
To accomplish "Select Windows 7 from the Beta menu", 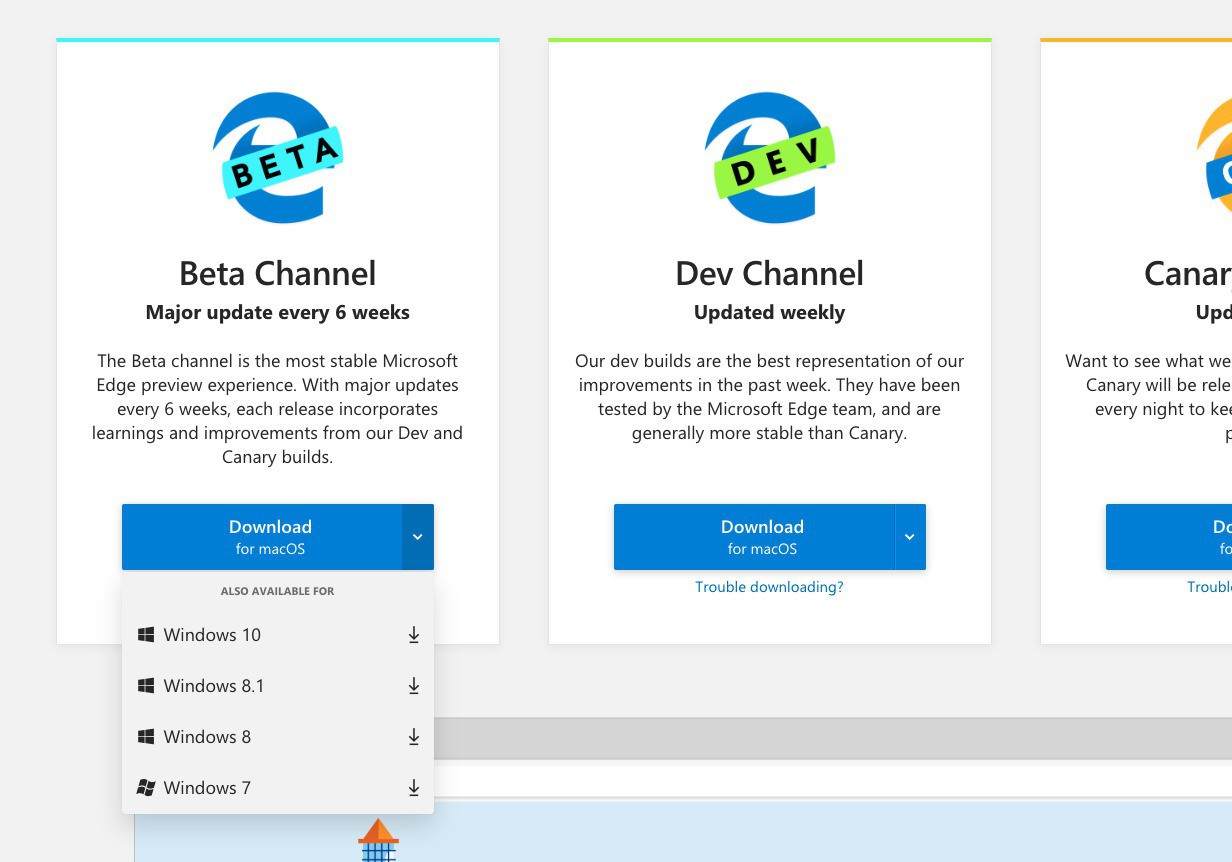I will tap(278, 788).
